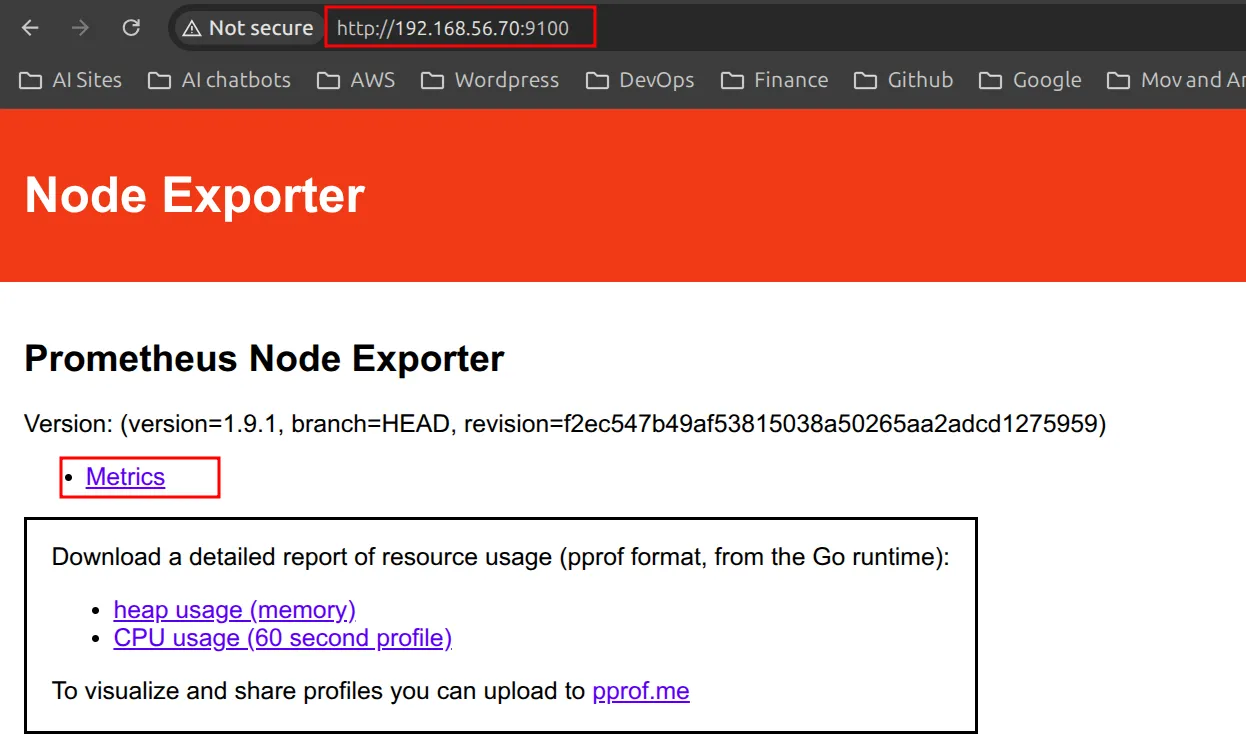Select the Prometheus Node Exporter heading
1246x735 pixels.
point(264,358)
